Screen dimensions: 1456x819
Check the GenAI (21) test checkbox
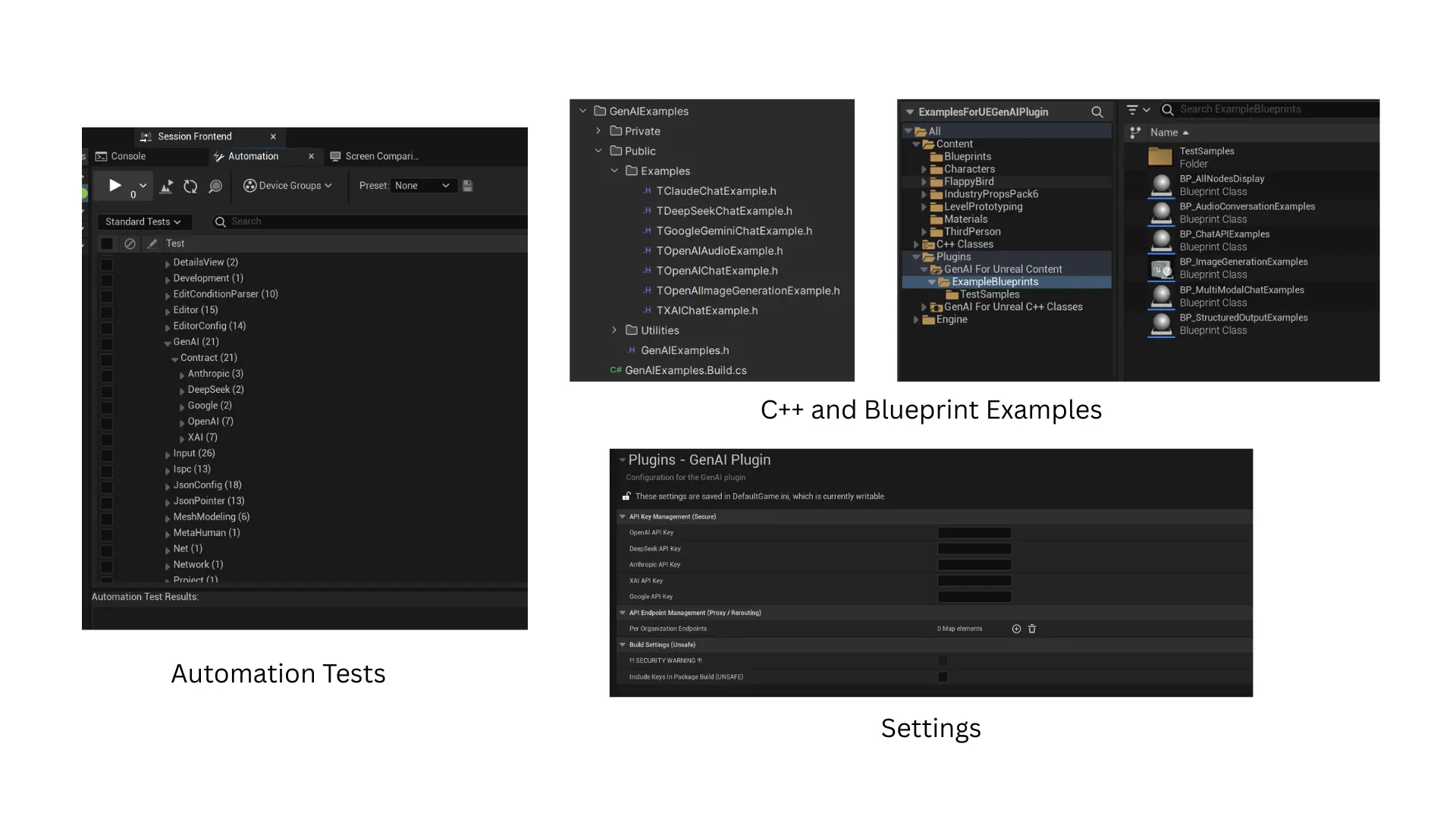tap(107, 344)
